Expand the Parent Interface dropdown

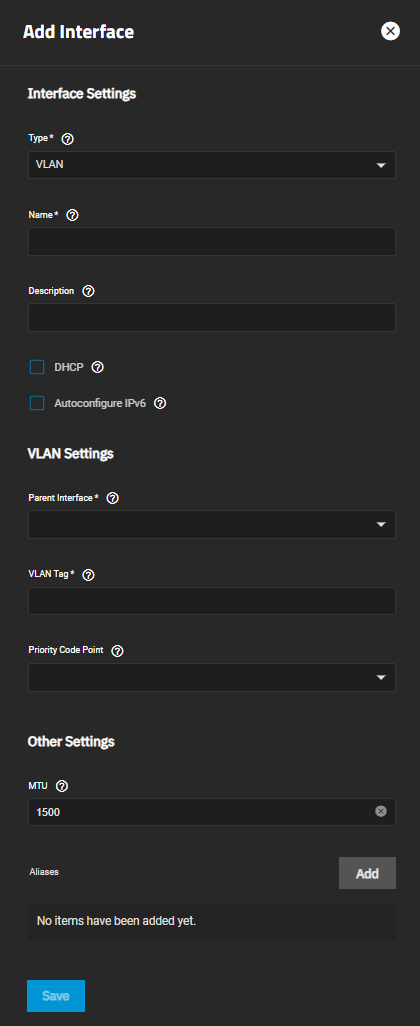[212, 525]
